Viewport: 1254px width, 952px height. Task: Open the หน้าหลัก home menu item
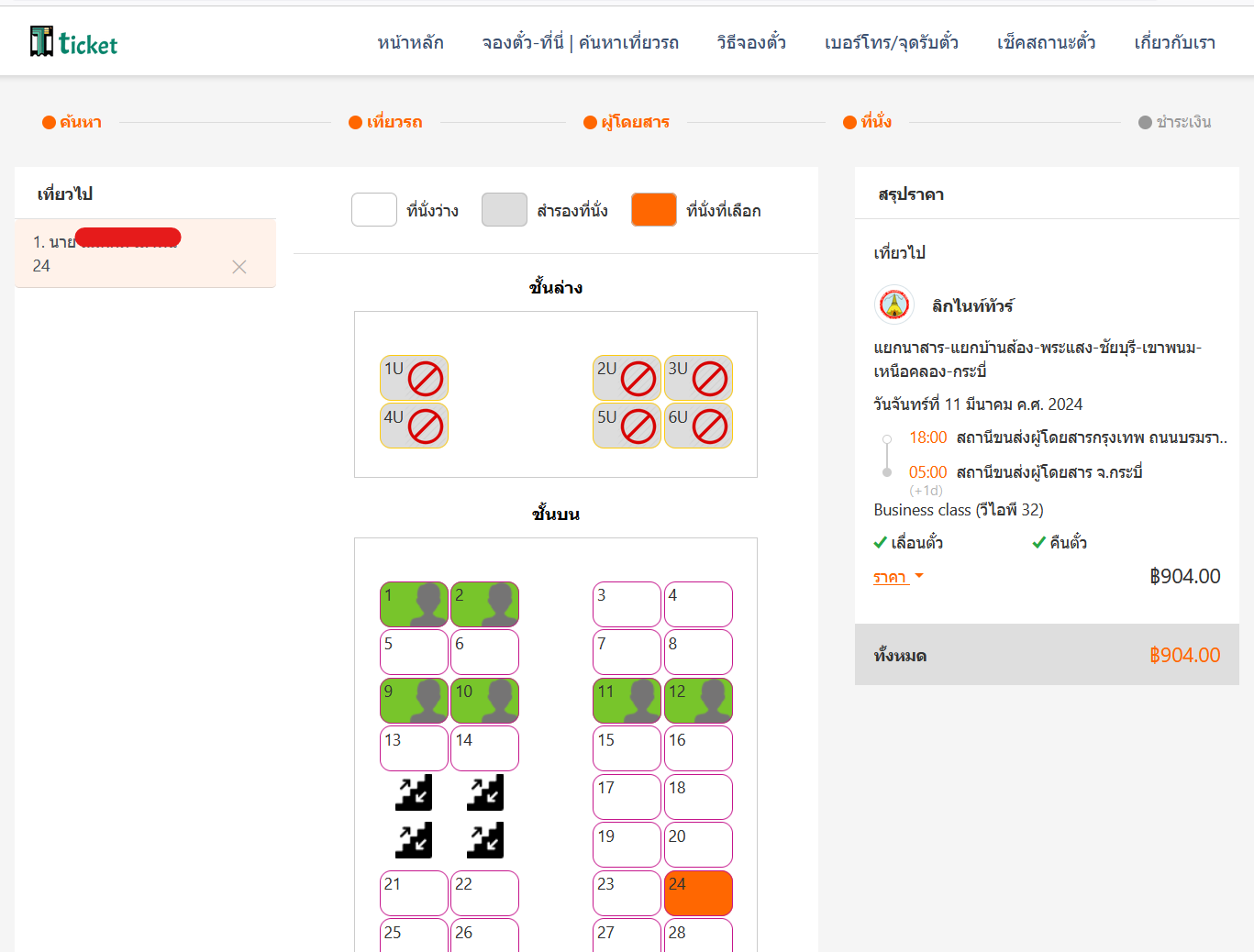[x=410, y=42]
